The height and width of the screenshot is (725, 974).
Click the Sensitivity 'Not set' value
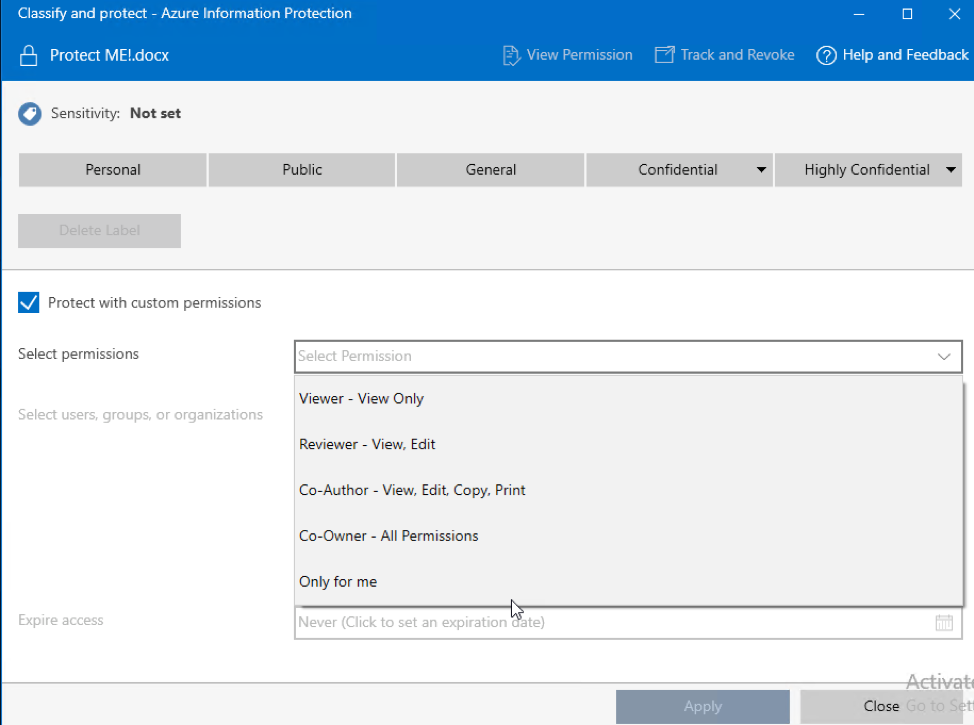pos(155,113)
